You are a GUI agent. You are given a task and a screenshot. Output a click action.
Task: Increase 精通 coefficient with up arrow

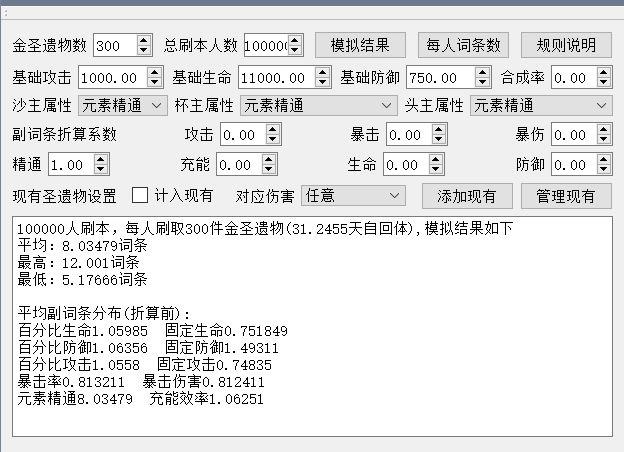coord(100,159)
